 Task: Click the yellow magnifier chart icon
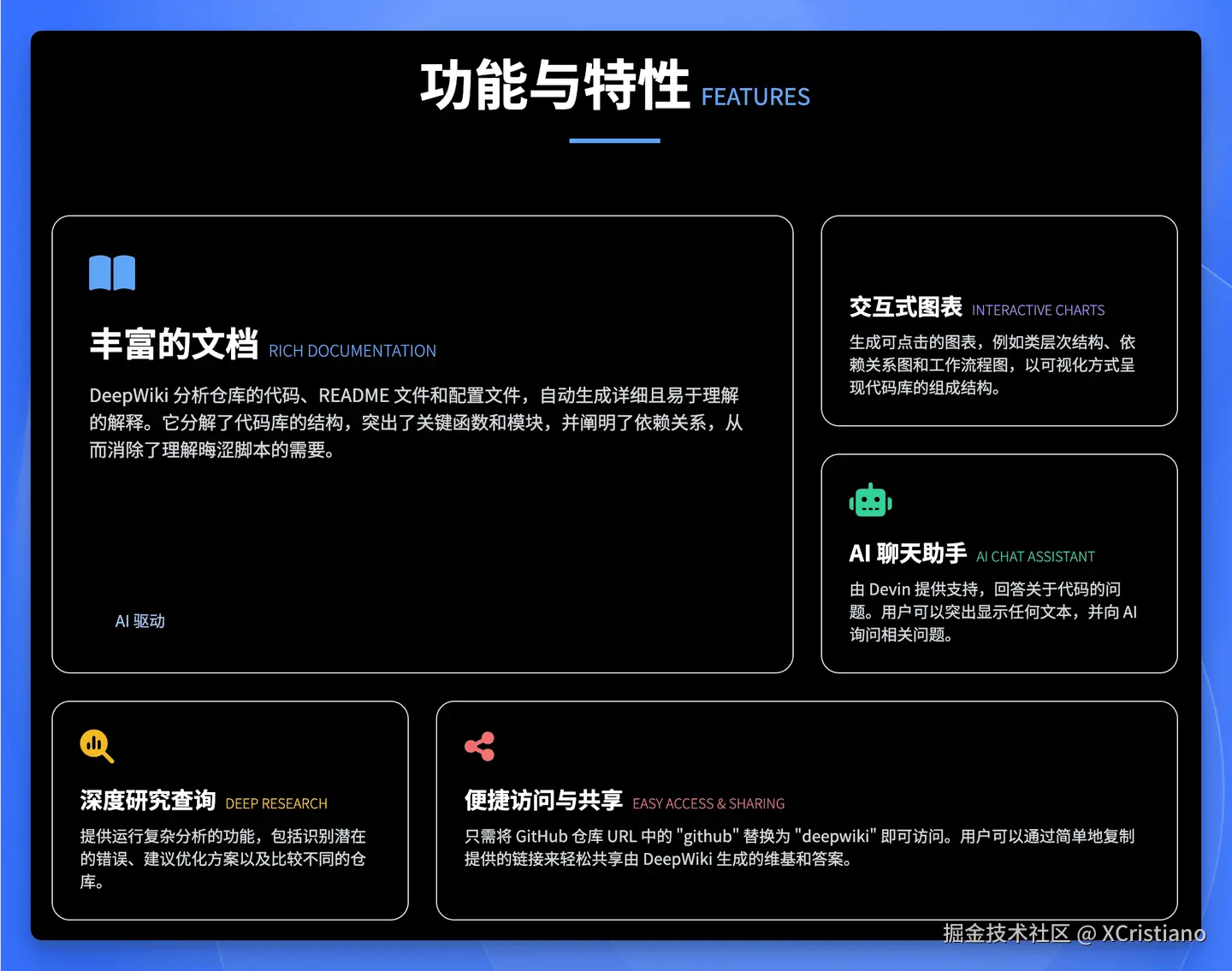[x=97, y=746]
